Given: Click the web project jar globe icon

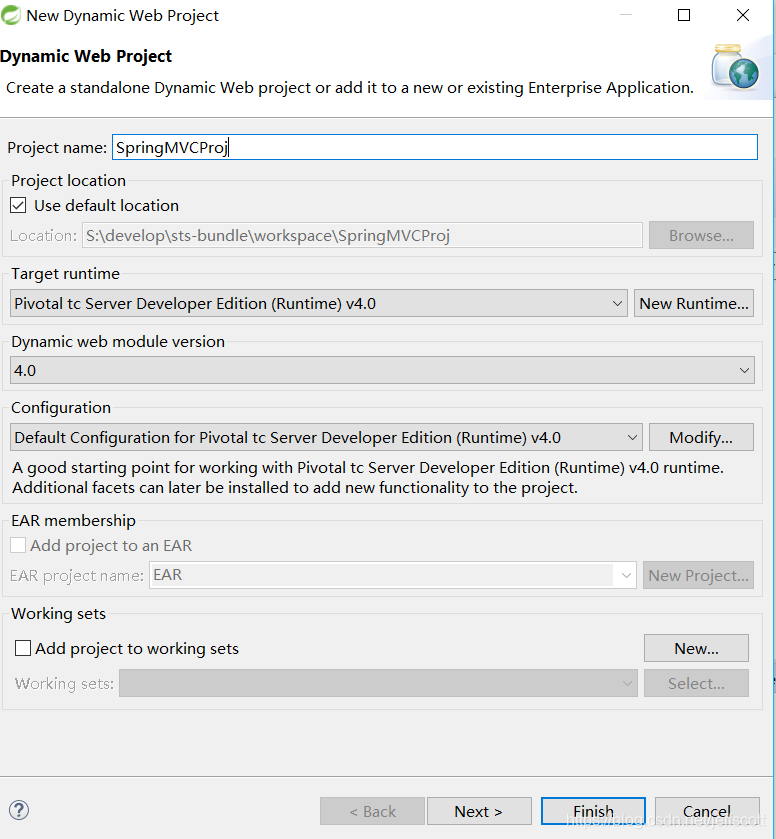Looking at the screenshot, I should 735,67.
